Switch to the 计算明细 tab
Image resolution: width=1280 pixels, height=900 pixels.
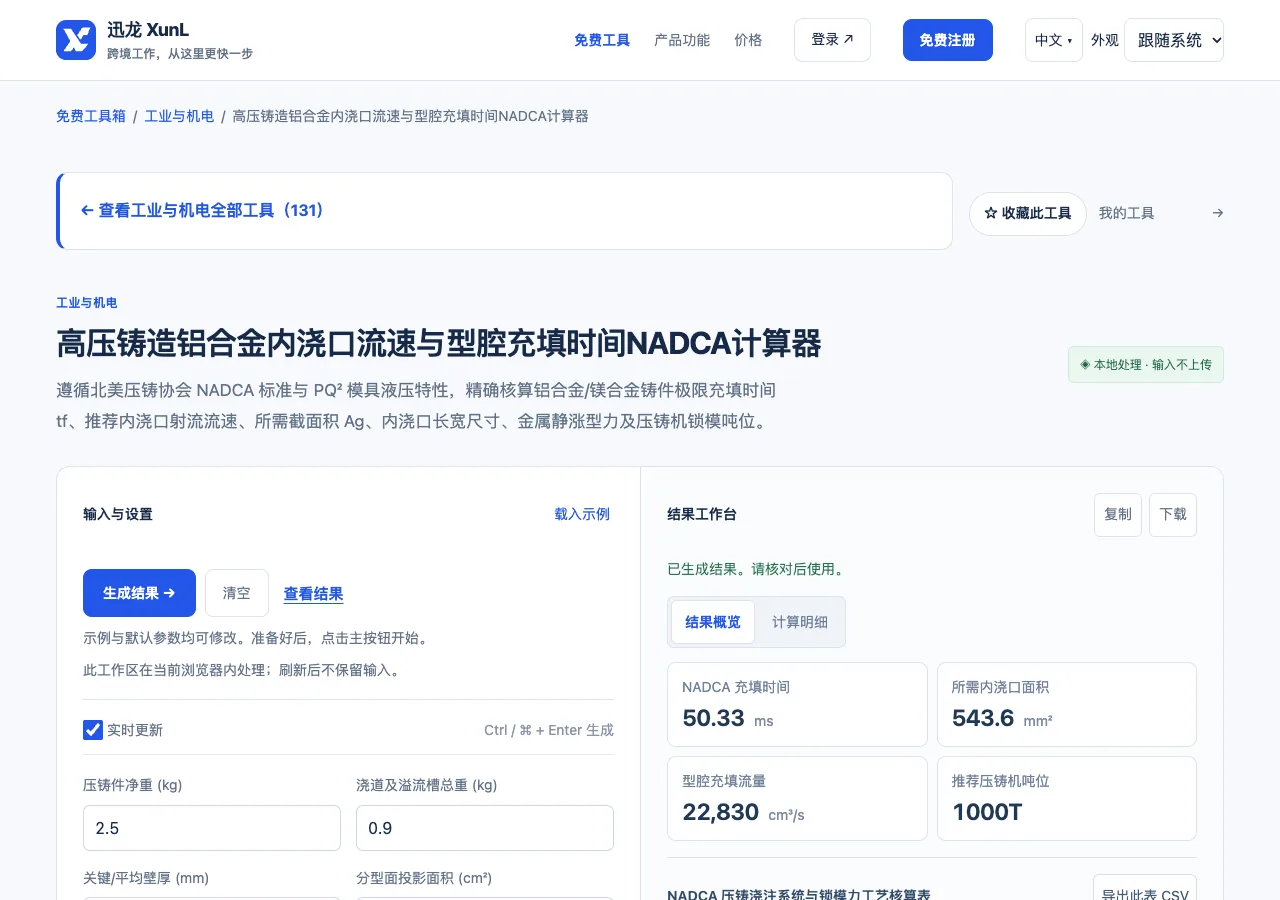[x=800, y=622]
